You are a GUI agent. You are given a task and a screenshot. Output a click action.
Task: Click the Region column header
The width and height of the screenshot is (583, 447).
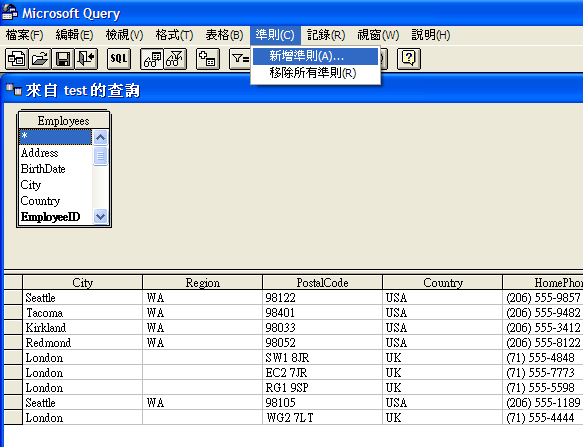pyautogui.click(x=203, y=283)
